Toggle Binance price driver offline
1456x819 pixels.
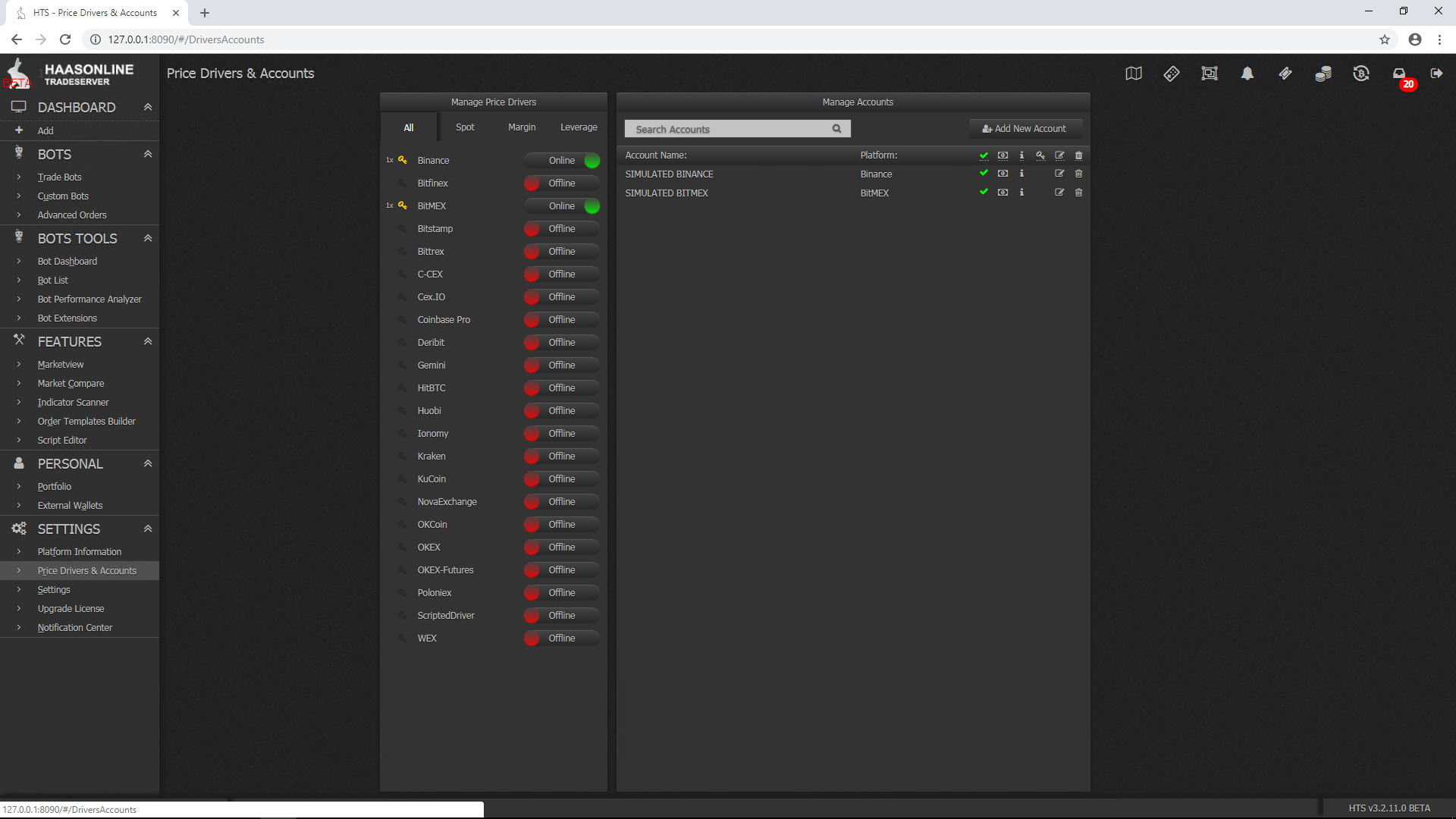coord(562,160)
